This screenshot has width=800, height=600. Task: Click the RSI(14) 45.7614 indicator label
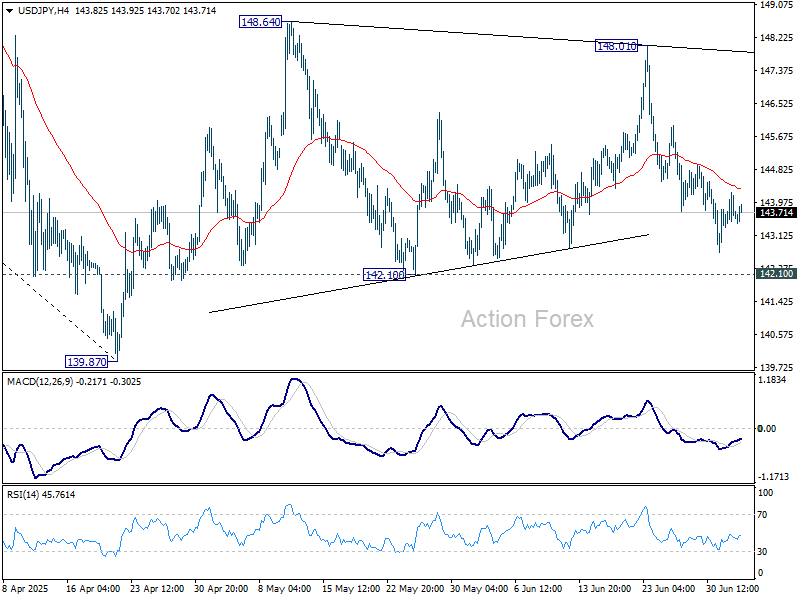[41, 494]
